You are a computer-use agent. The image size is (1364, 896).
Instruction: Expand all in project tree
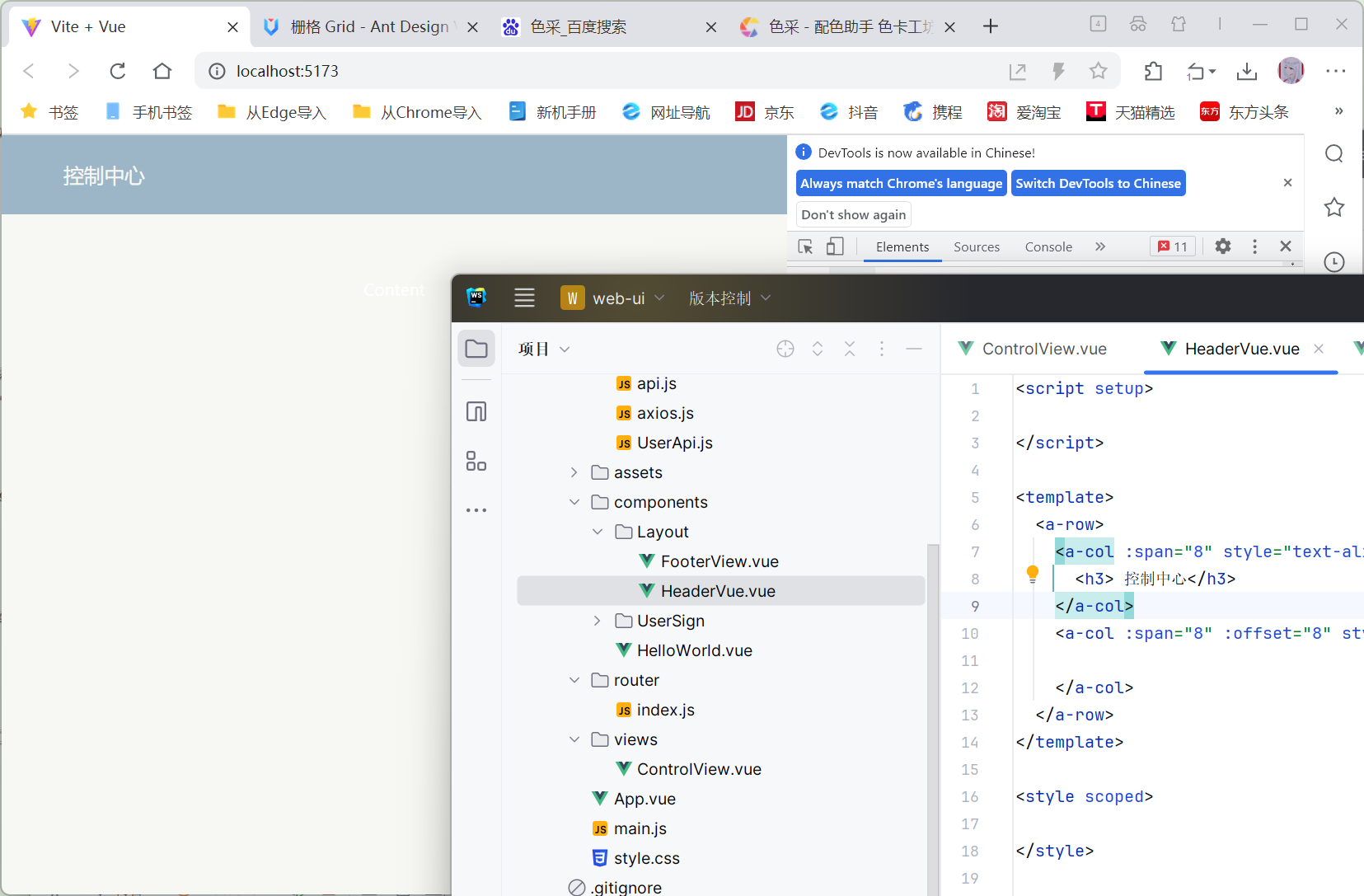818,349
